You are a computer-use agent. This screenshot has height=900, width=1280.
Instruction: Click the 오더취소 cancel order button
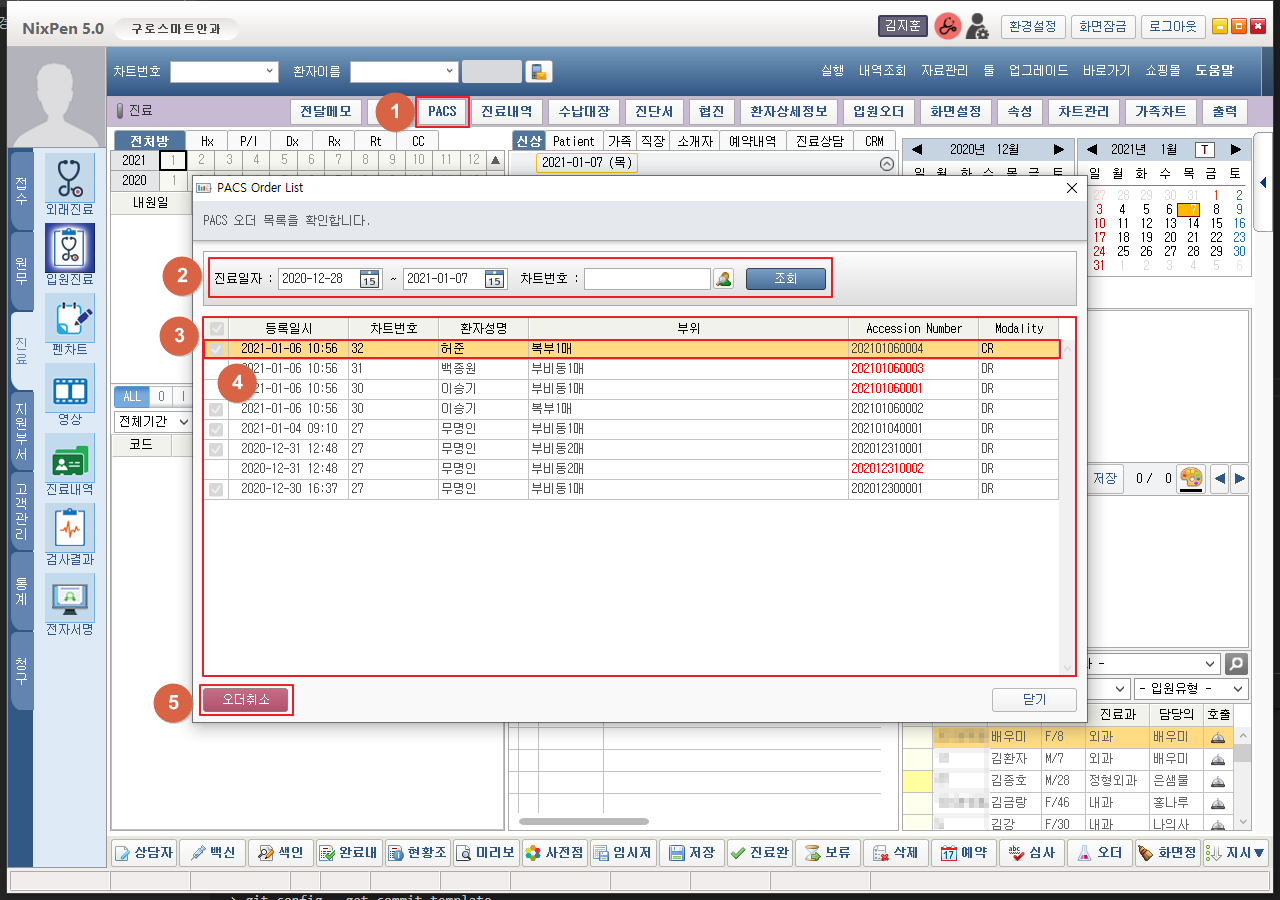pos(246,700)
